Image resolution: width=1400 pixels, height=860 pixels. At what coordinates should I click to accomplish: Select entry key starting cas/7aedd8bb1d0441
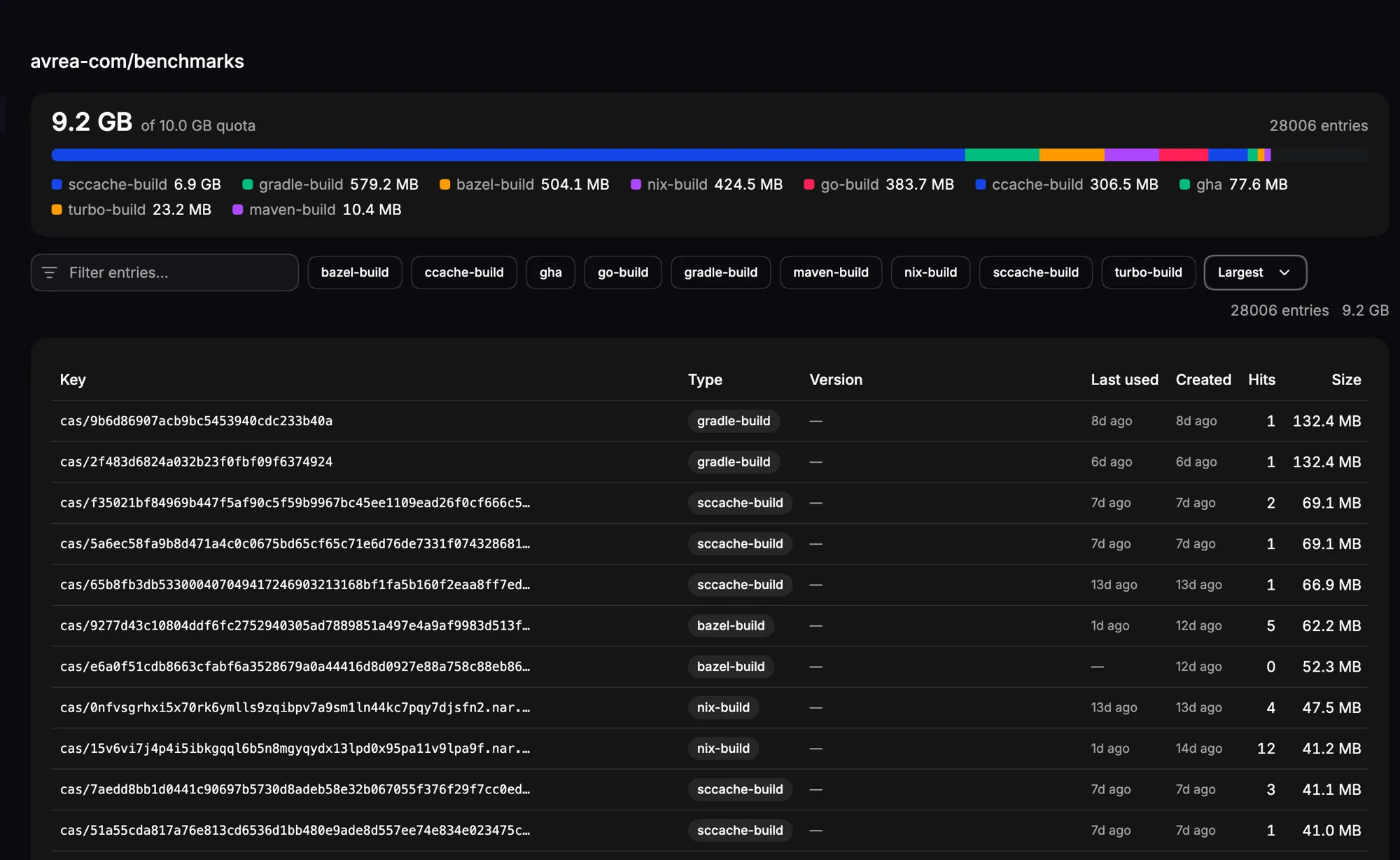(x=295, y=789)
